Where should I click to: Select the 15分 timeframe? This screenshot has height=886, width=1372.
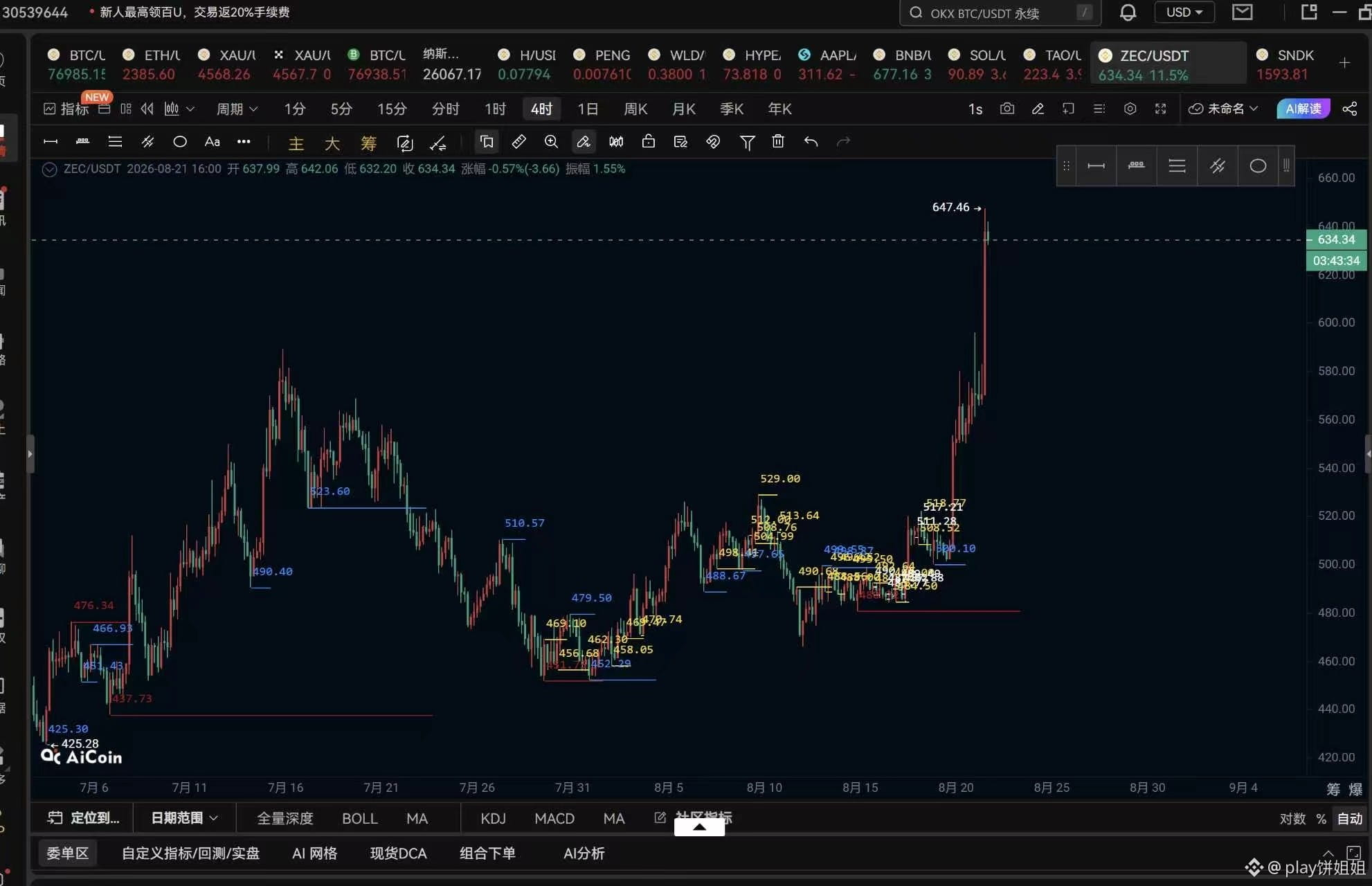(392, 109)
